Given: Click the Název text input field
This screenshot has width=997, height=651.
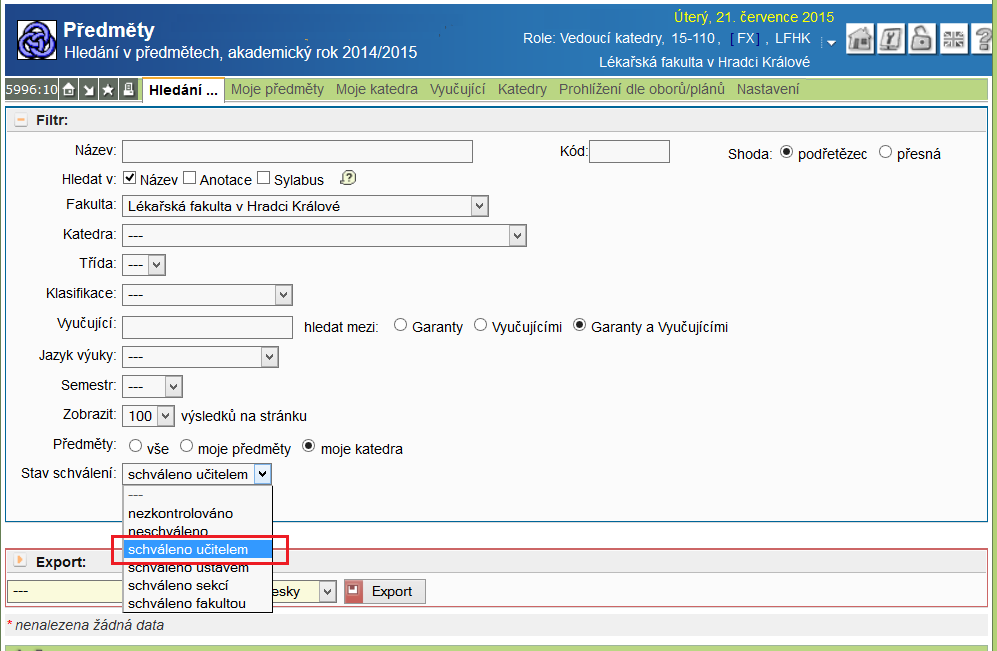Looking at the screenshot, I should (x=297, y=152).
